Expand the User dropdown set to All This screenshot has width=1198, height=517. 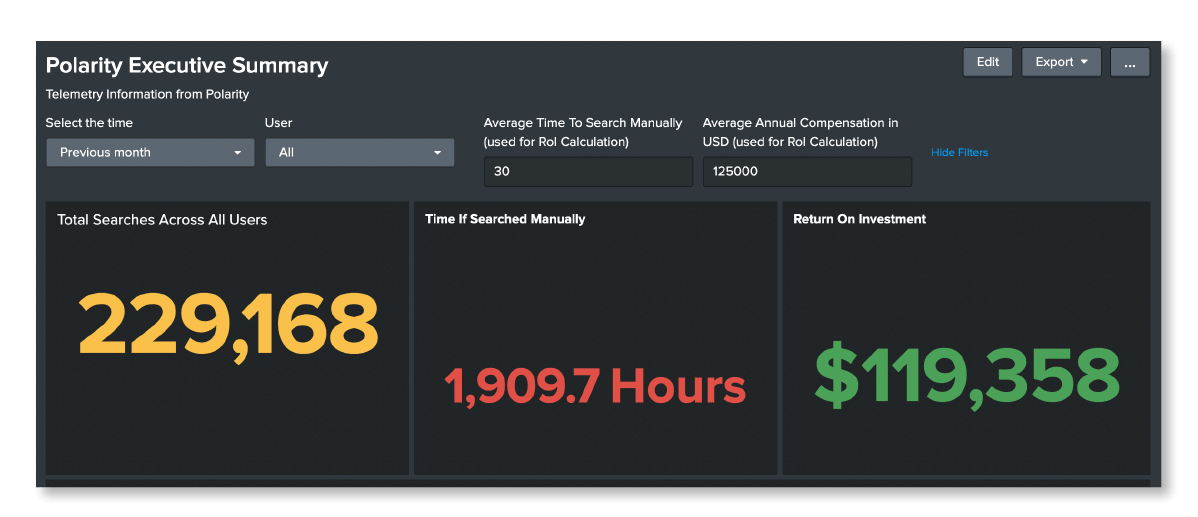point(360,152)
